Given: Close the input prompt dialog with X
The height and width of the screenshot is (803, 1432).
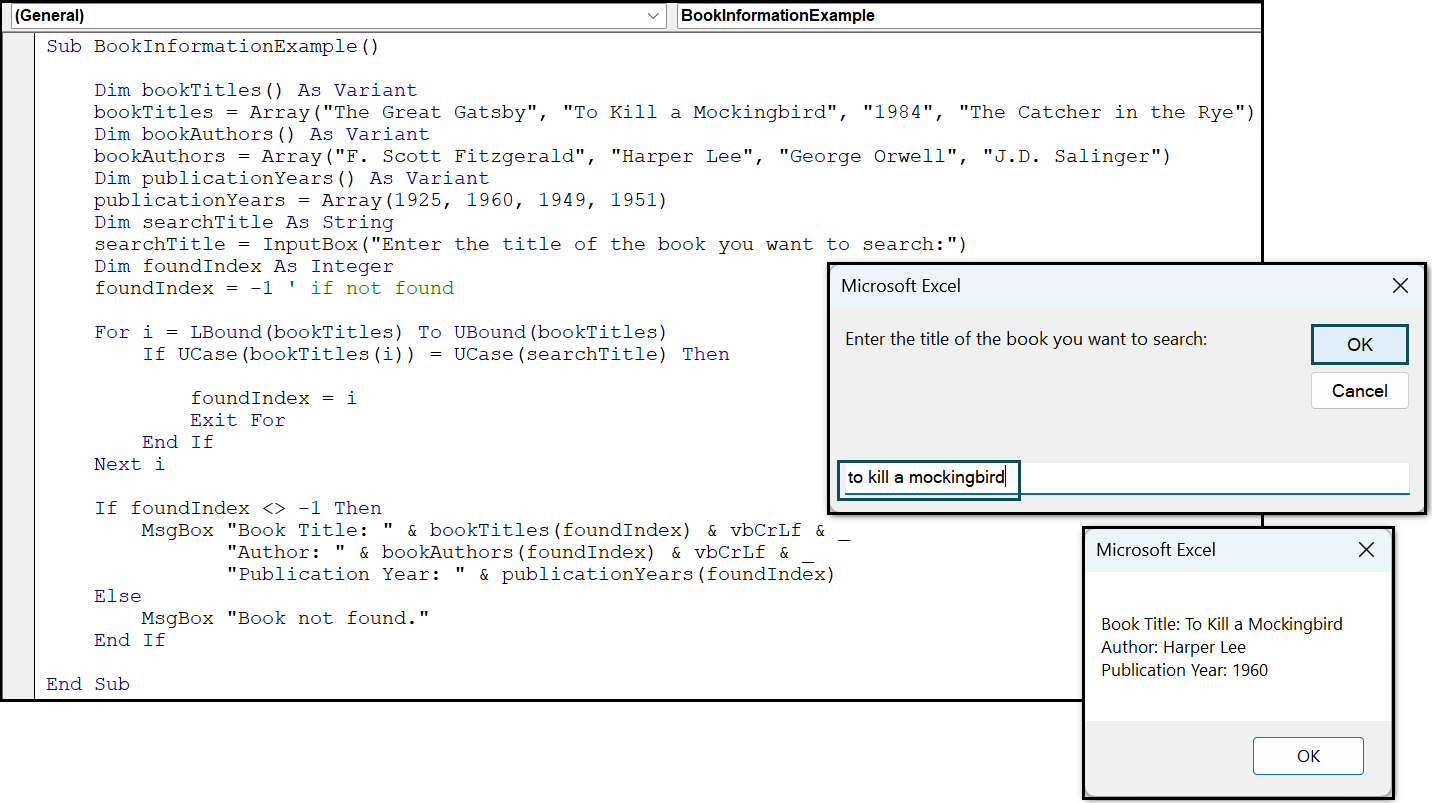Looking at the screenshot, I should (x=1401, y=286).
